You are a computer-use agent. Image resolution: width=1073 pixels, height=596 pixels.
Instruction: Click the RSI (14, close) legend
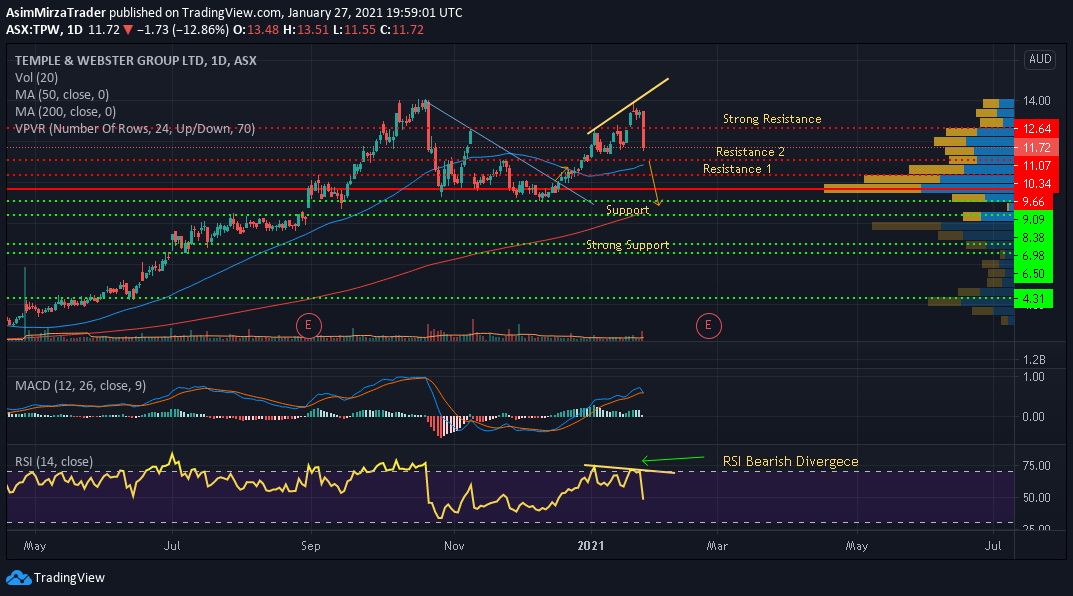53,462
